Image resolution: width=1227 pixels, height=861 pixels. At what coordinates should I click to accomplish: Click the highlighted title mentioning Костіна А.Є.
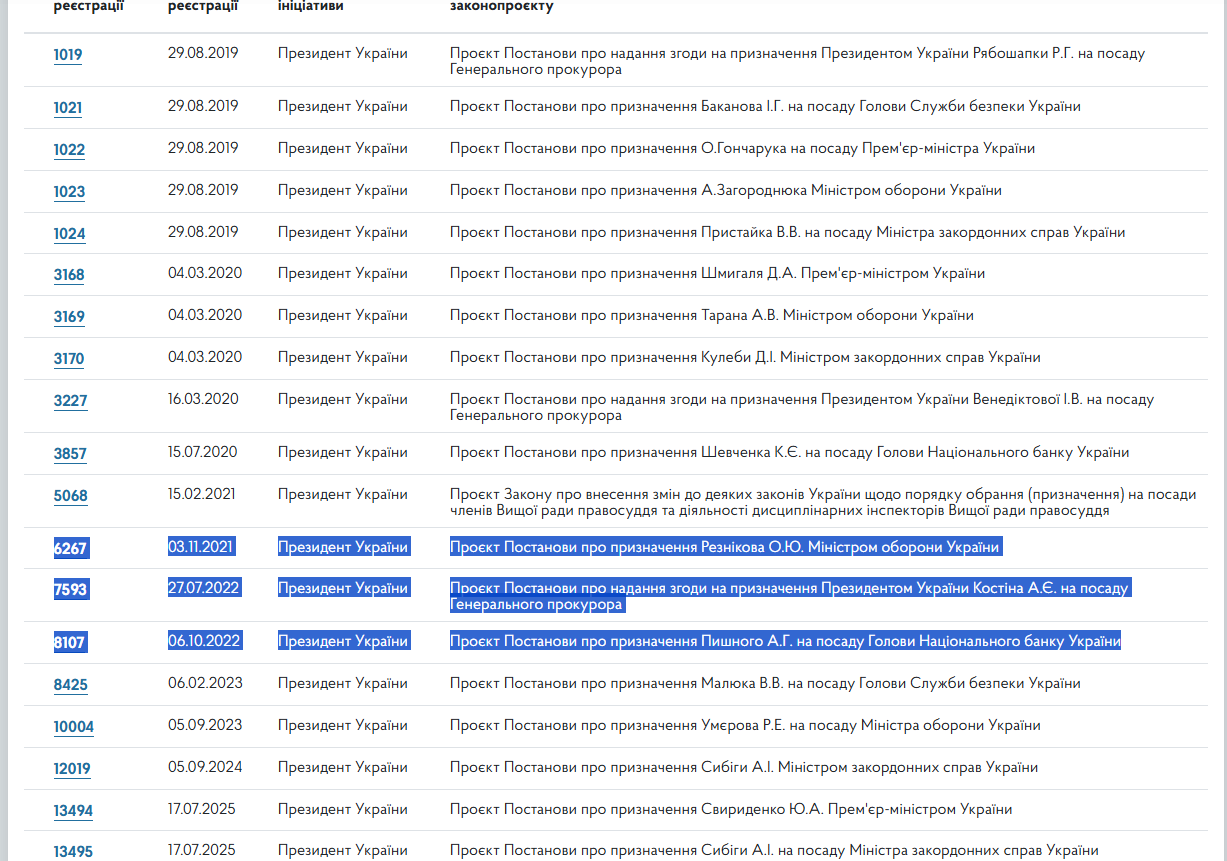pos(789,596)
